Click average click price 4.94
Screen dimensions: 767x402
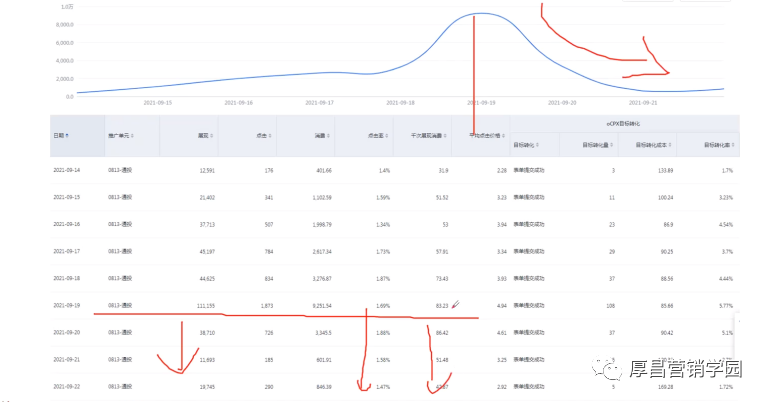[x=501, y=306]
